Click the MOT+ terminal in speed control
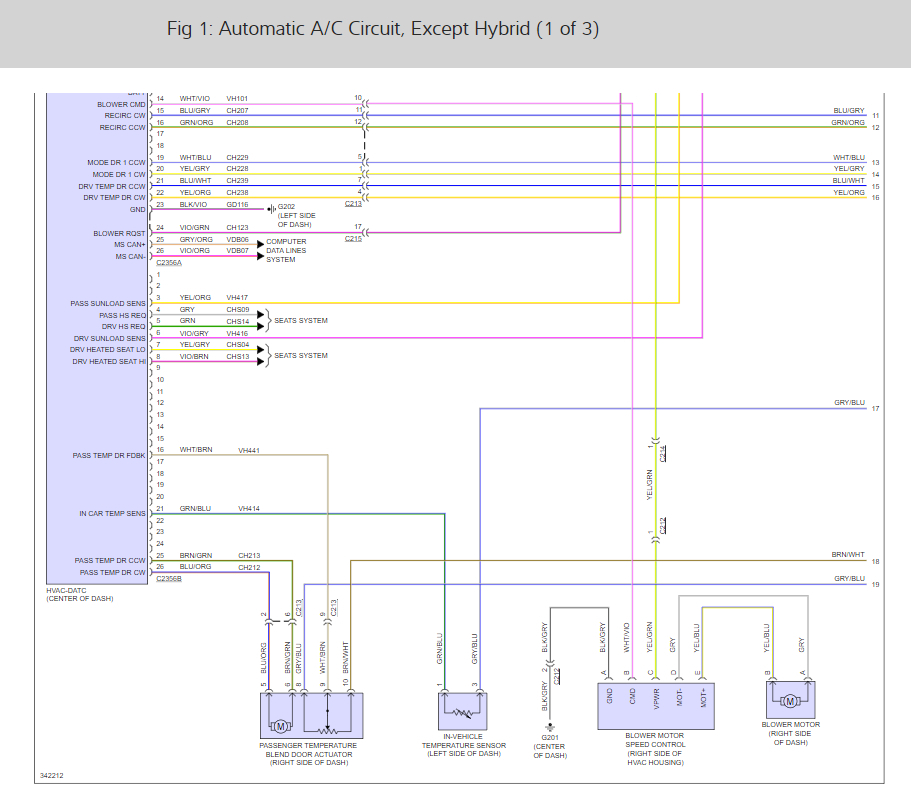 pyautogui.click(x=704, y=698)
